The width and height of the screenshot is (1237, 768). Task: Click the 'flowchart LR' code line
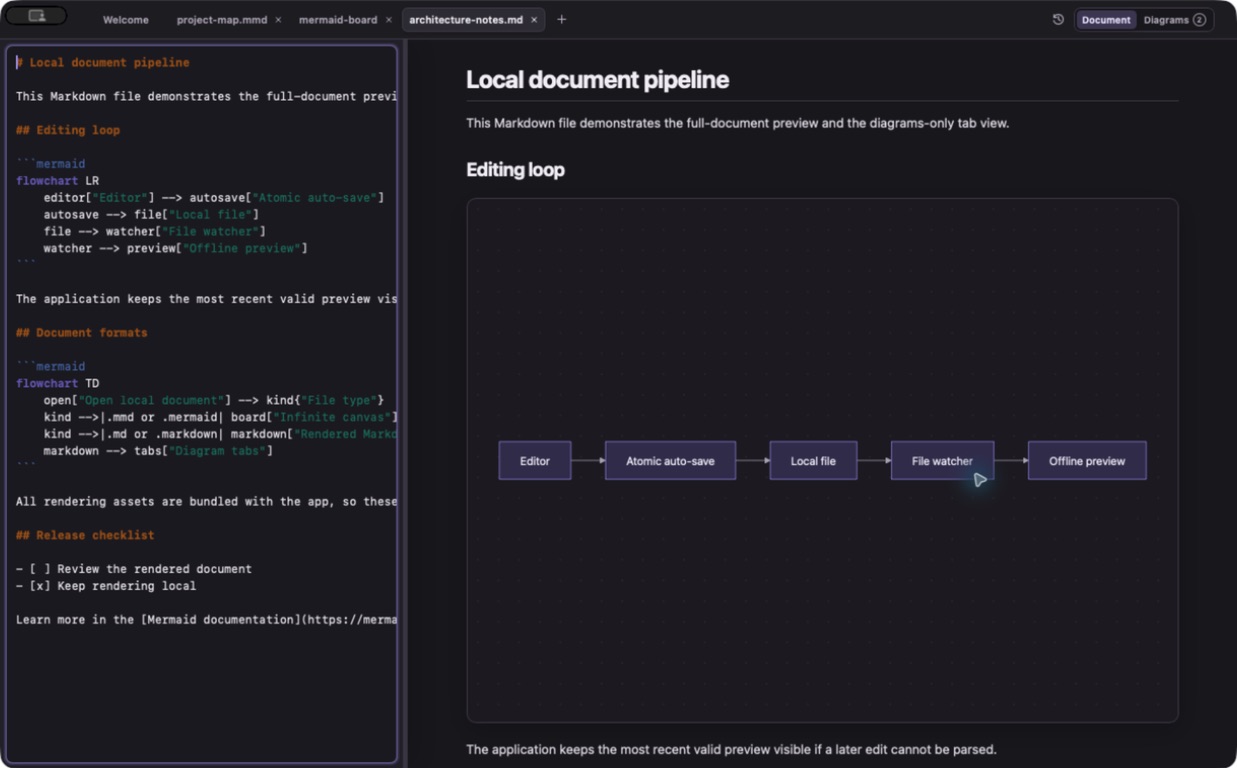point(57,181)
